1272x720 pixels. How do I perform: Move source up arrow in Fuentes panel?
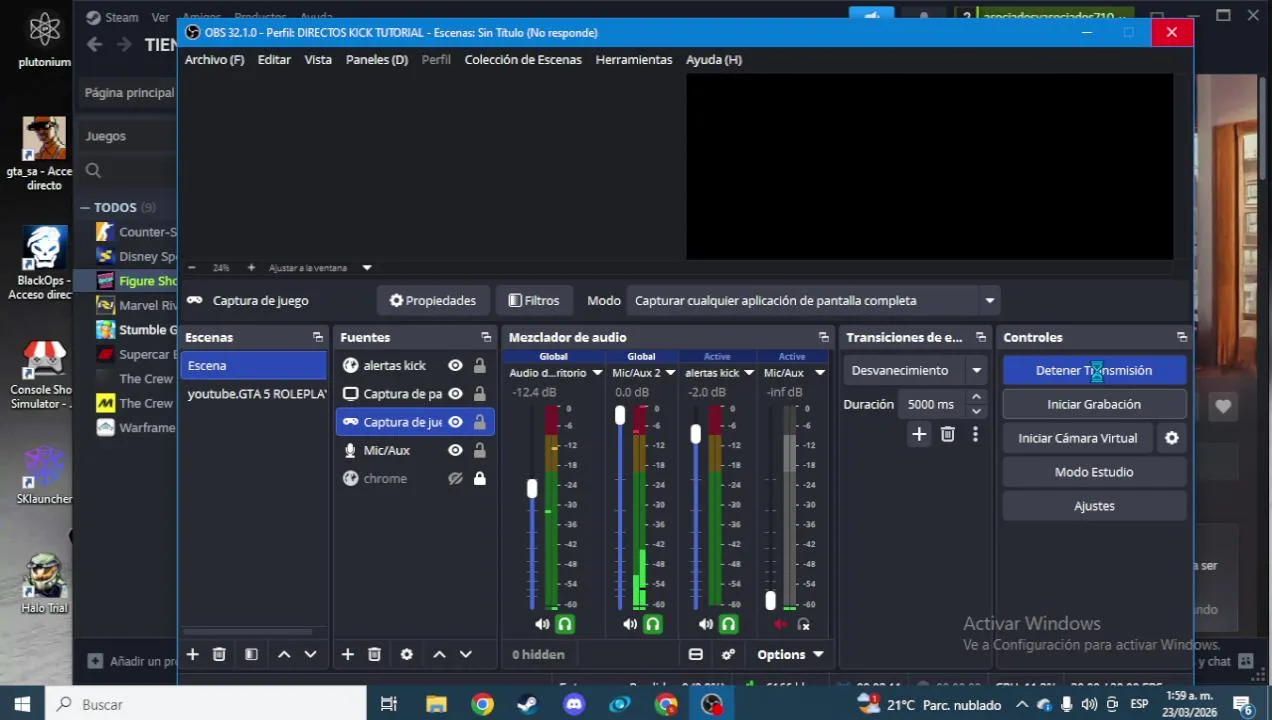439,654
